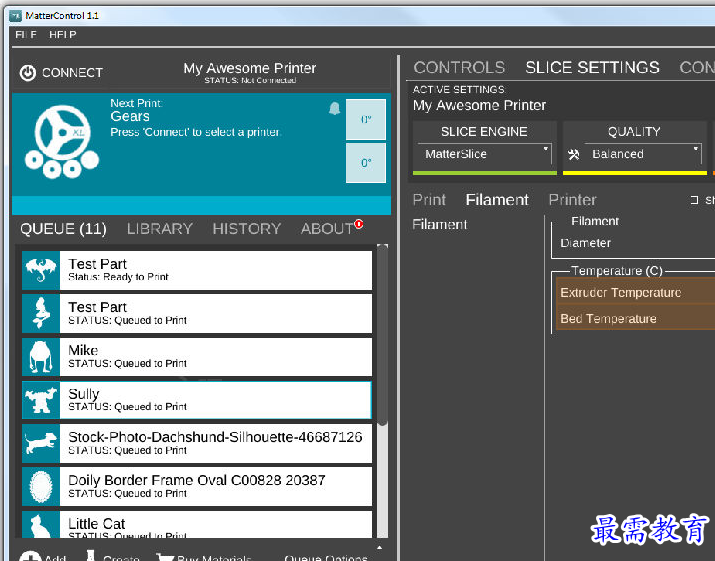715x561 pixels.
Task: Click the dachshund silhouette thumbnail icon
Action: point(41,443)
